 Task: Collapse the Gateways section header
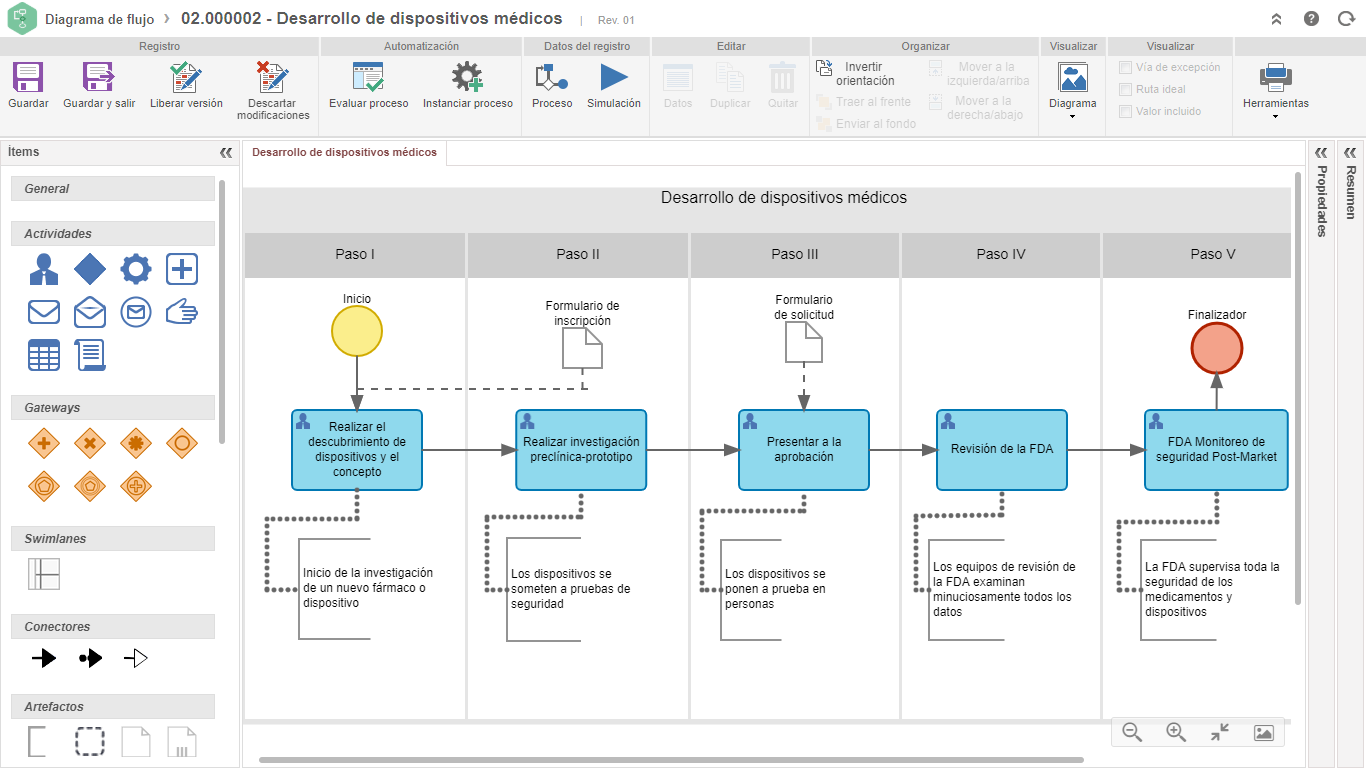point(113,407)
